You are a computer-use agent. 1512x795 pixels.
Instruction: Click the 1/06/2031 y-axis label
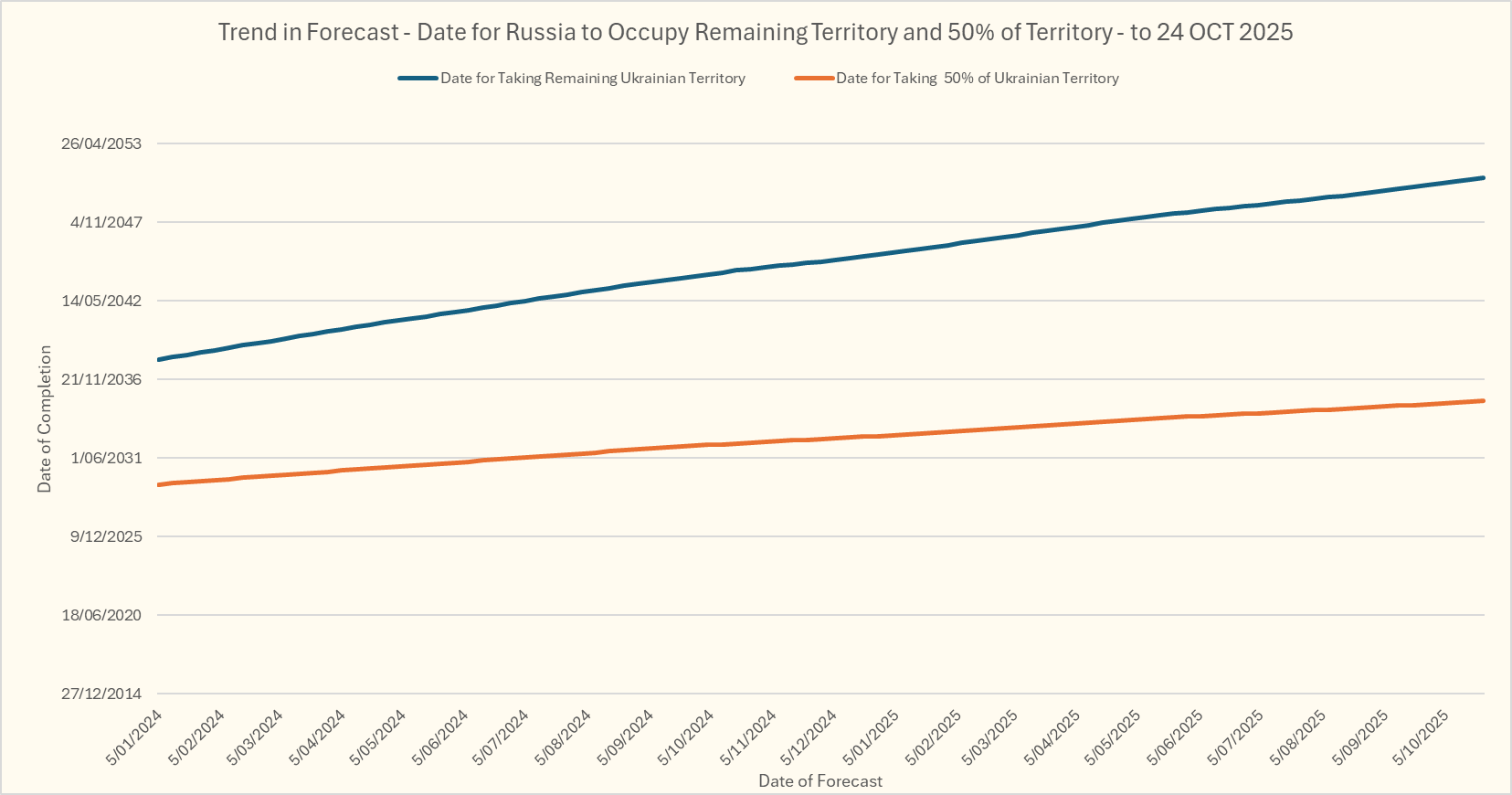pyautogui.click(x=106, y=458)
